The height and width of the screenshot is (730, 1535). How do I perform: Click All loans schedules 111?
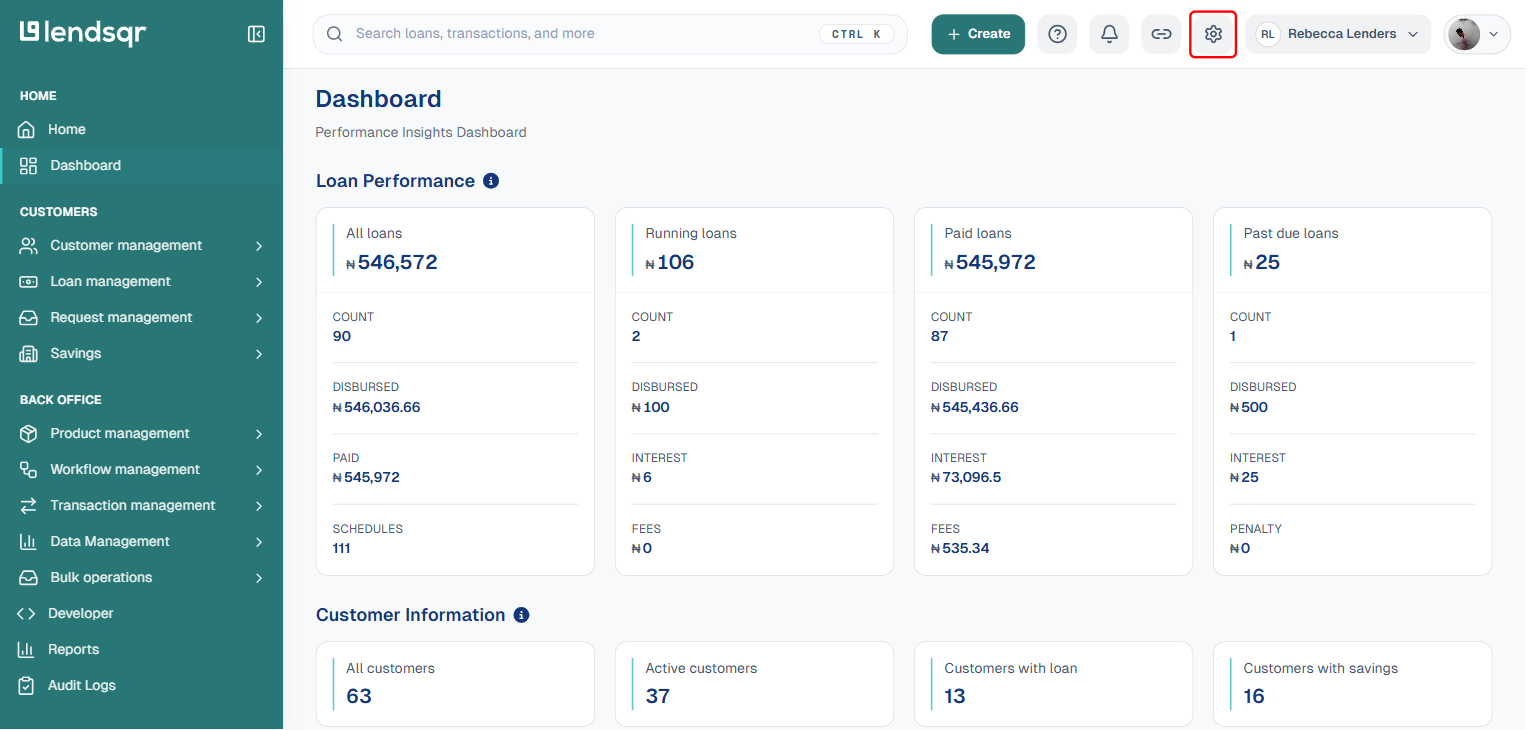(342, 549)
